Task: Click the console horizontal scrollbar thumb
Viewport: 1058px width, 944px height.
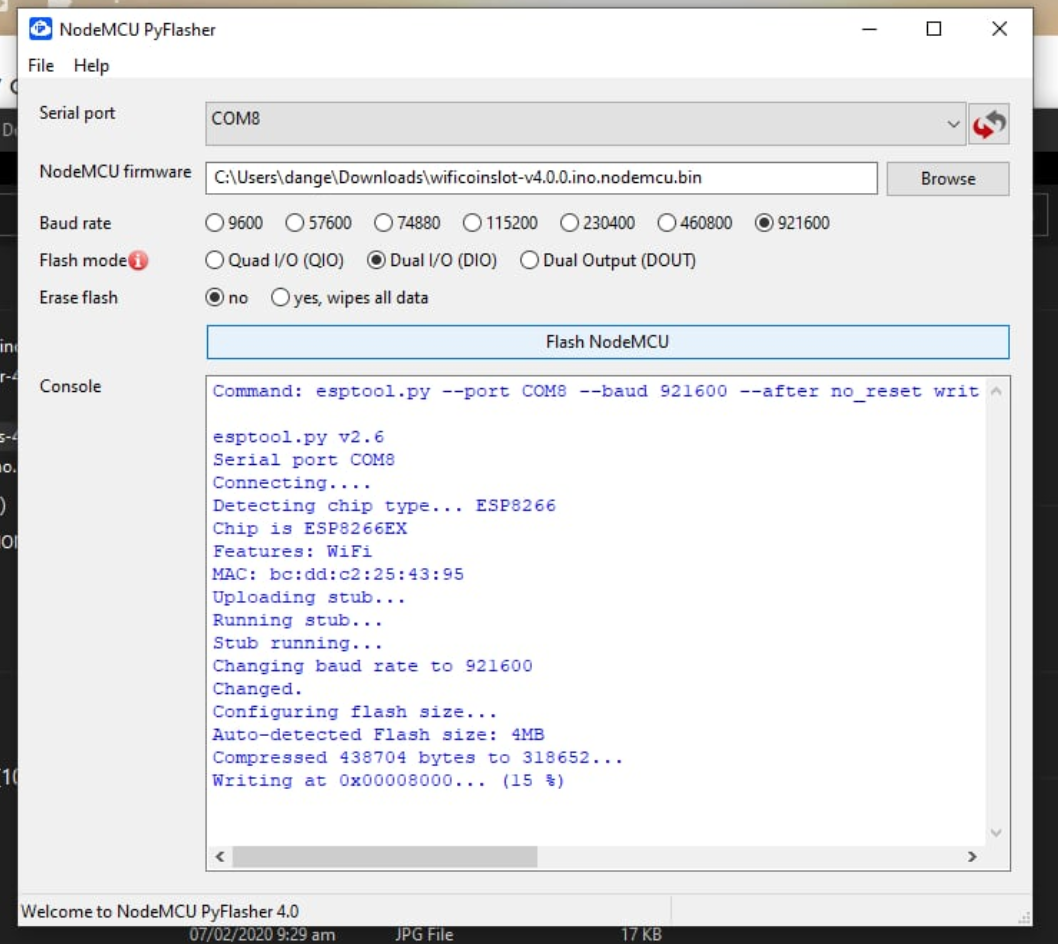Action: point(384,857)
